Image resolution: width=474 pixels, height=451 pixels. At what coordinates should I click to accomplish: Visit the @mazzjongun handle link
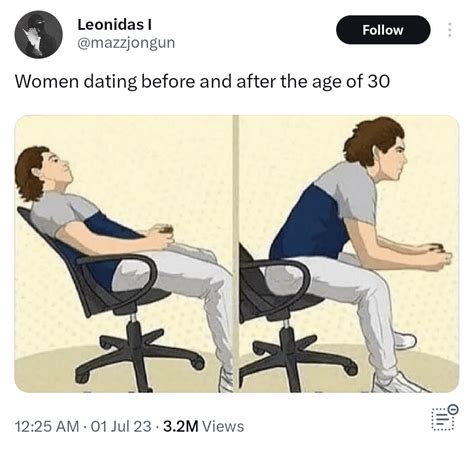(126, 43)
